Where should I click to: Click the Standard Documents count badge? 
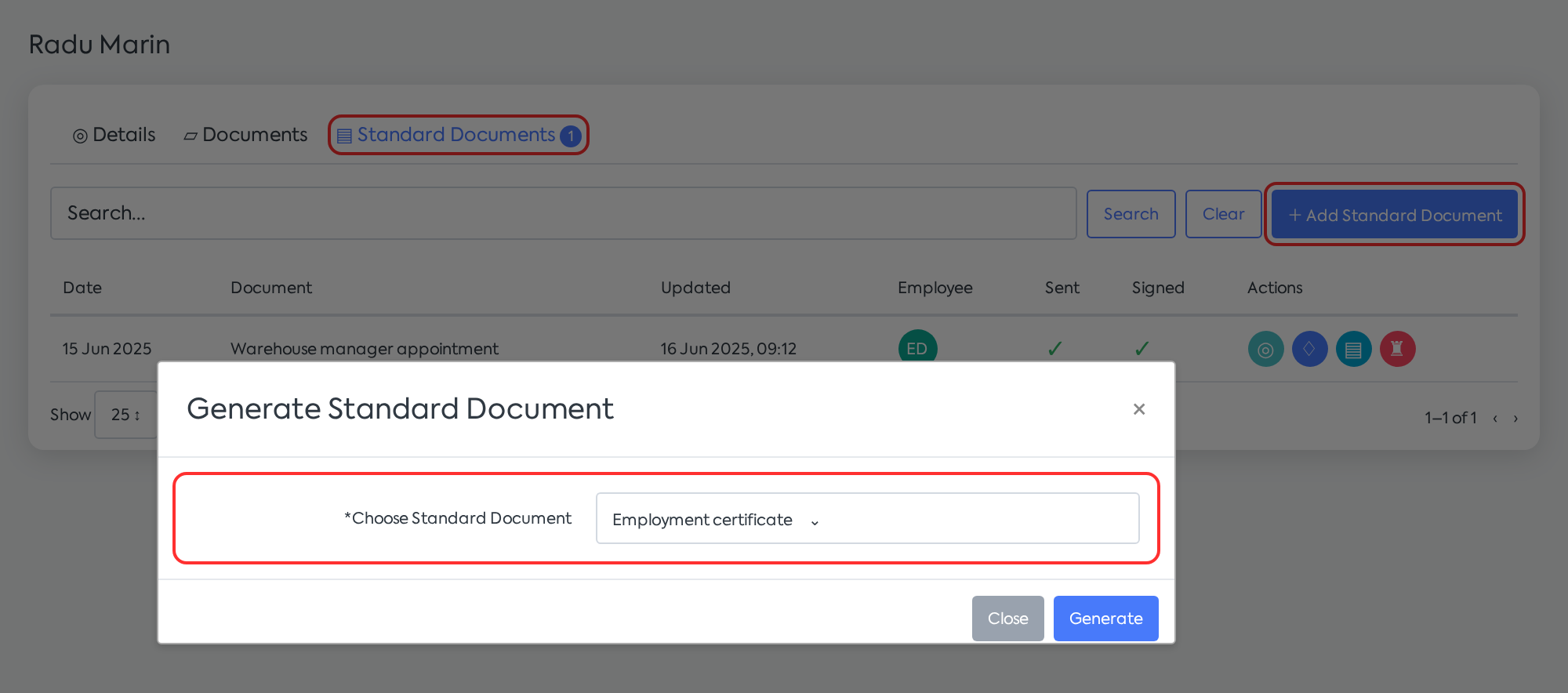click(571, 136)
